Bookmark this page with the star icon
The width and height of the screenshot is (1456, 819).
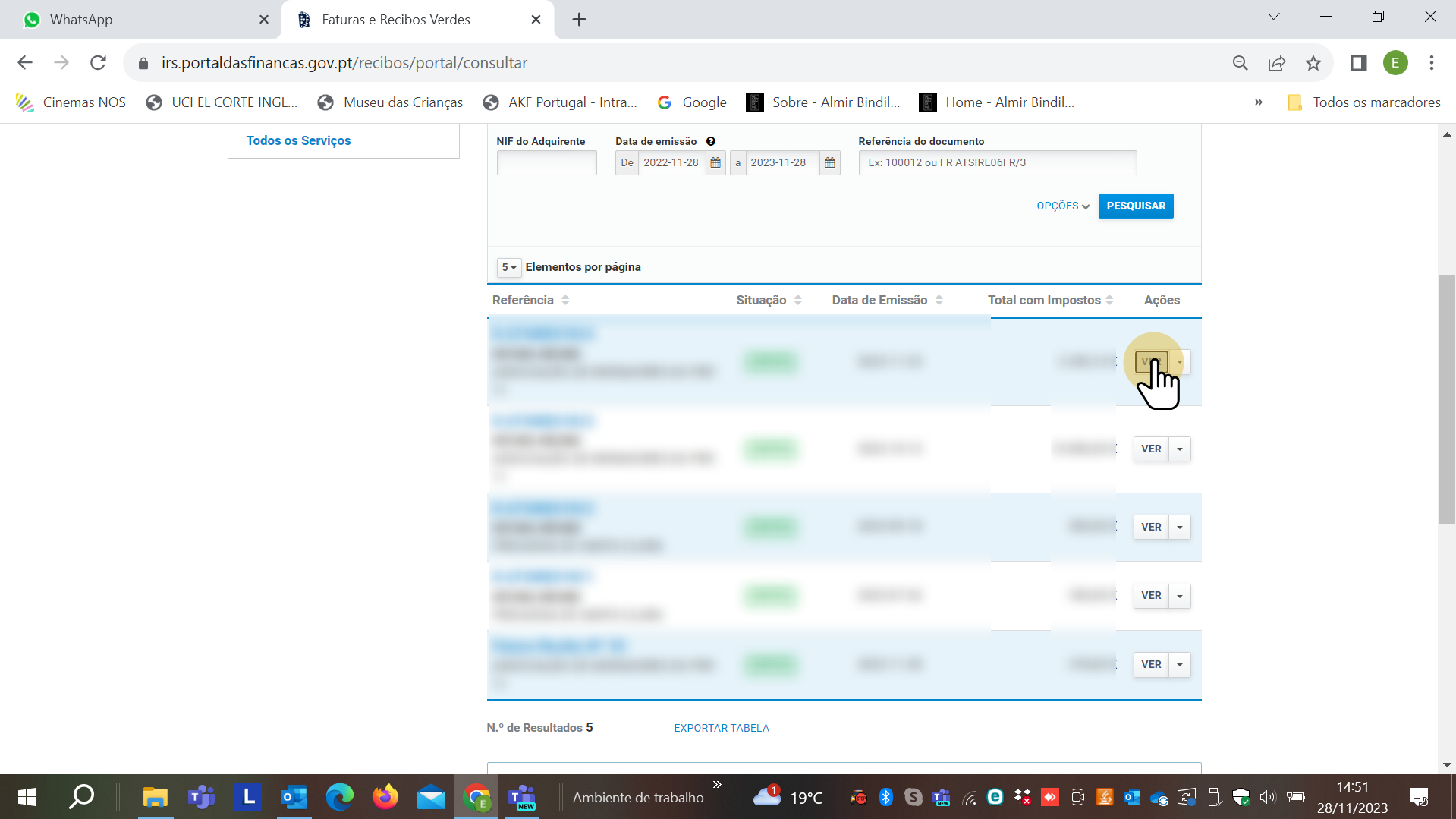click(x=1313, y=63)
